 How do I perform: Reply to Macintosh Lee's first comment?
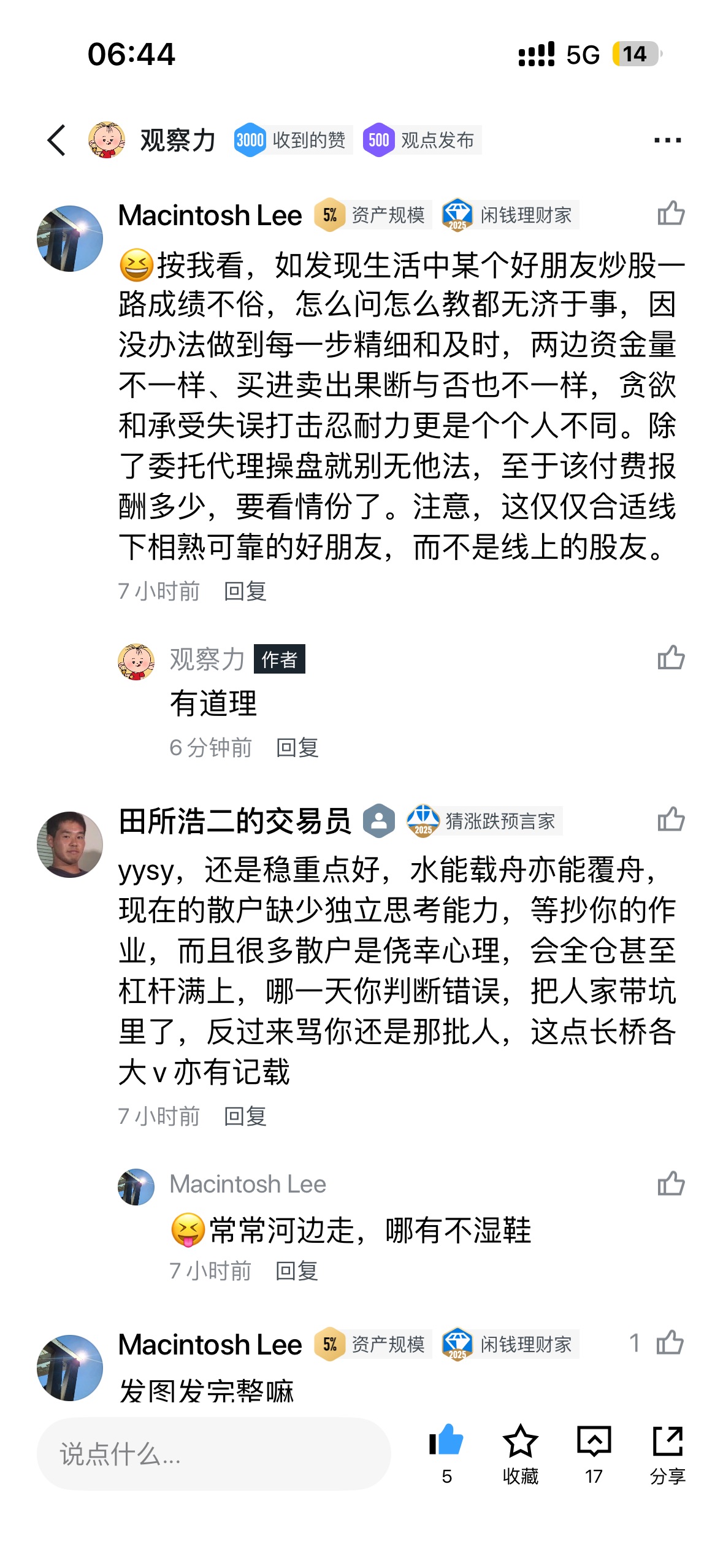[245, 591]
